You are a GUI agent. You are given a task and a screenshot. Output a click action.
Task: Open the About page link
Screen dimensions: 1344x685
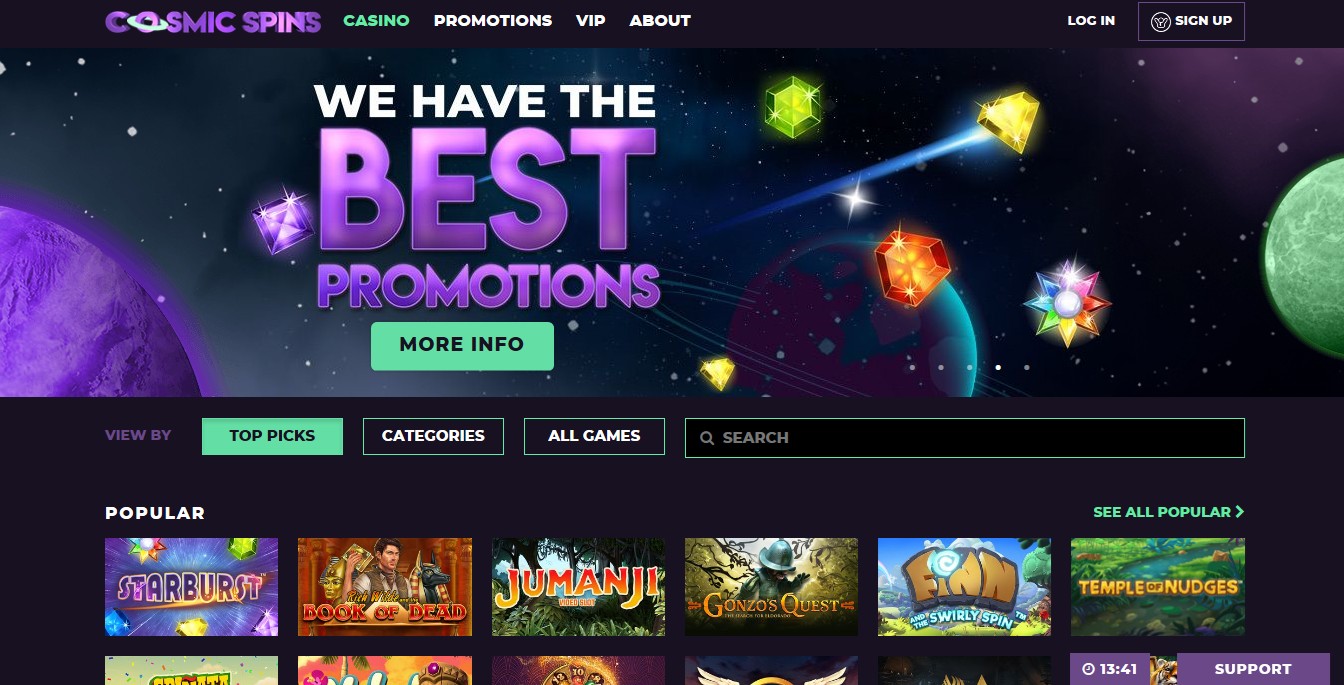[x=660, y=20]
